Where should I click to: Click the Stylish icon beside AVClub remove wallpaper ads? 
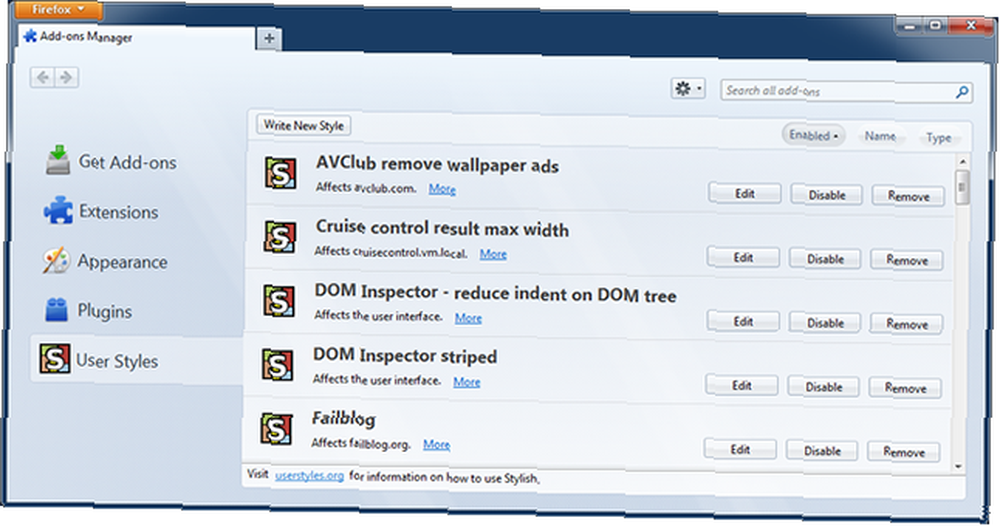281,173
